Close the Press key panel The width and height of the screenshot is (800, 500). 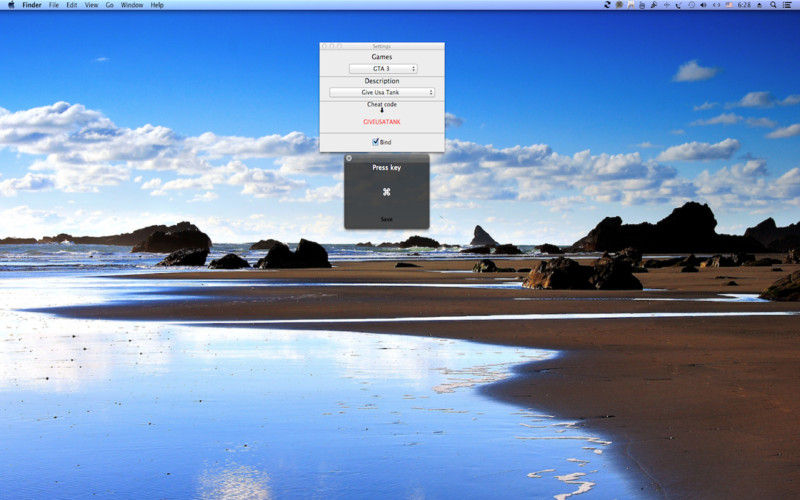[x=349, y=158]
